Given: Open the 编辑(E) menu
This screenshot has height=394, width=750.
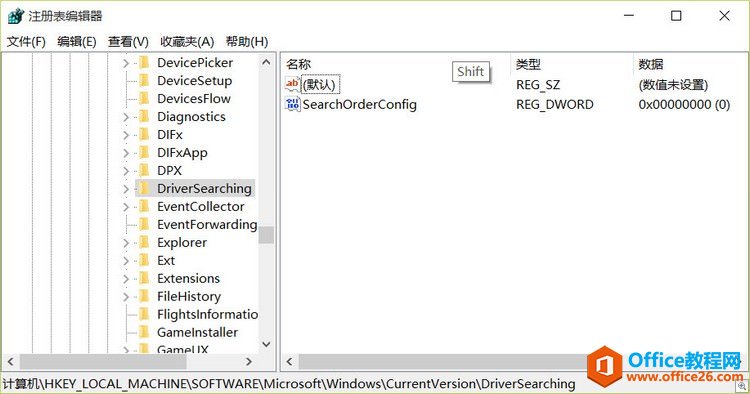Looking at the screenshot, I should (77, 42).
